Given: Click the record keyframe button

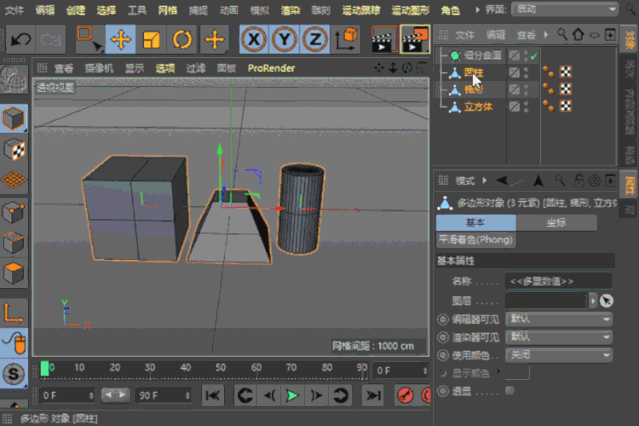Looking at the screenshot, I should coord(405,396).
